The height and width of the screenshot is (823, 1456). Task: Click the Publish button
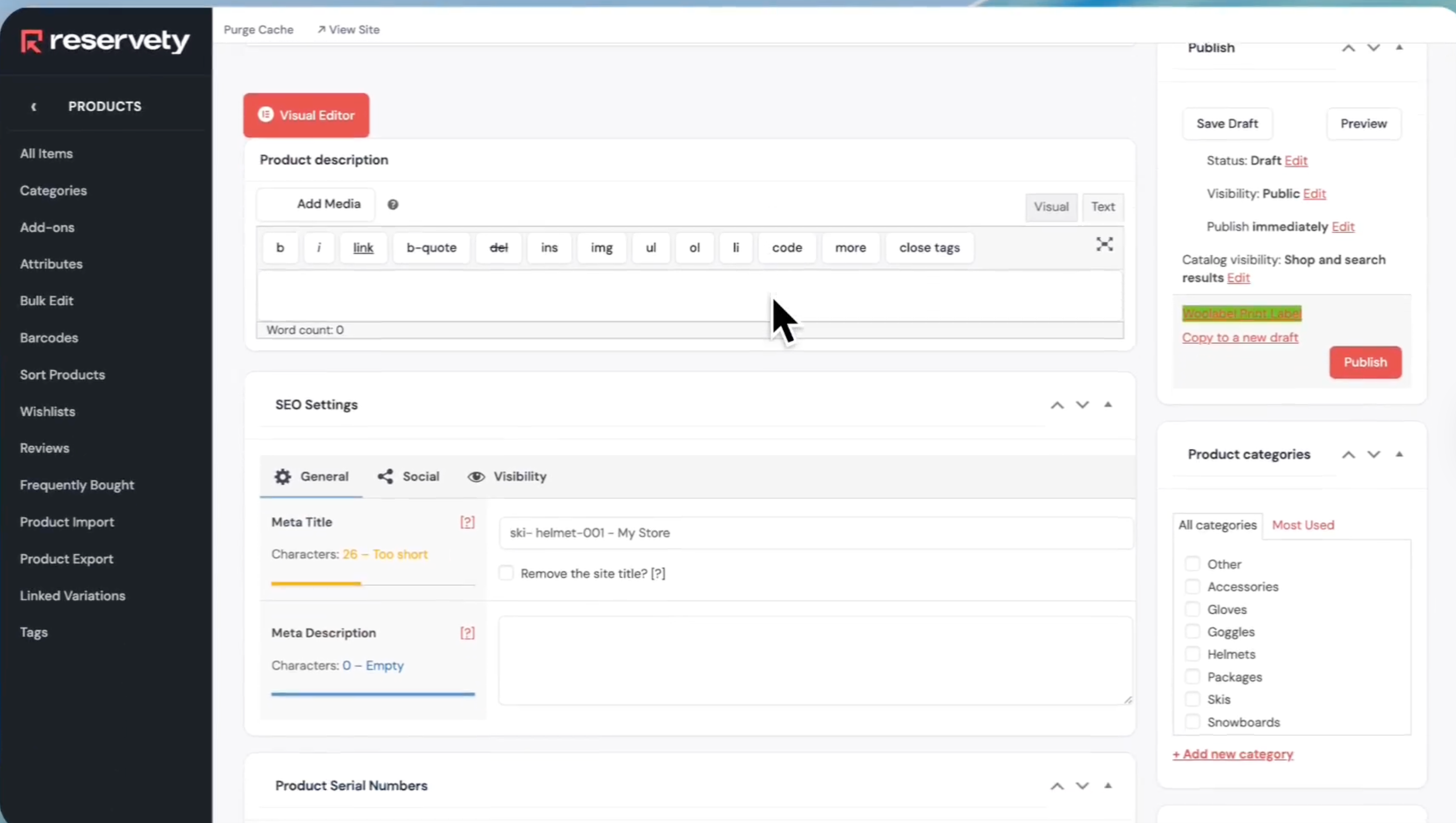pyautogui.click(x=1365, y=362)
